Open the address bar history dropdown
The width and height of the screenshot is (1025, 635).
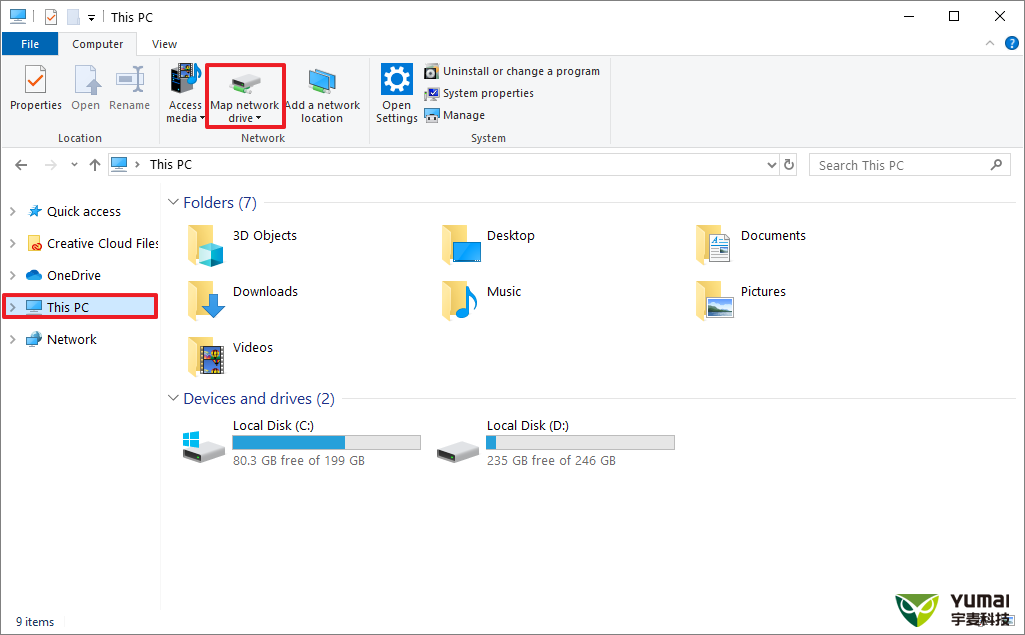[x=771, y=165]
